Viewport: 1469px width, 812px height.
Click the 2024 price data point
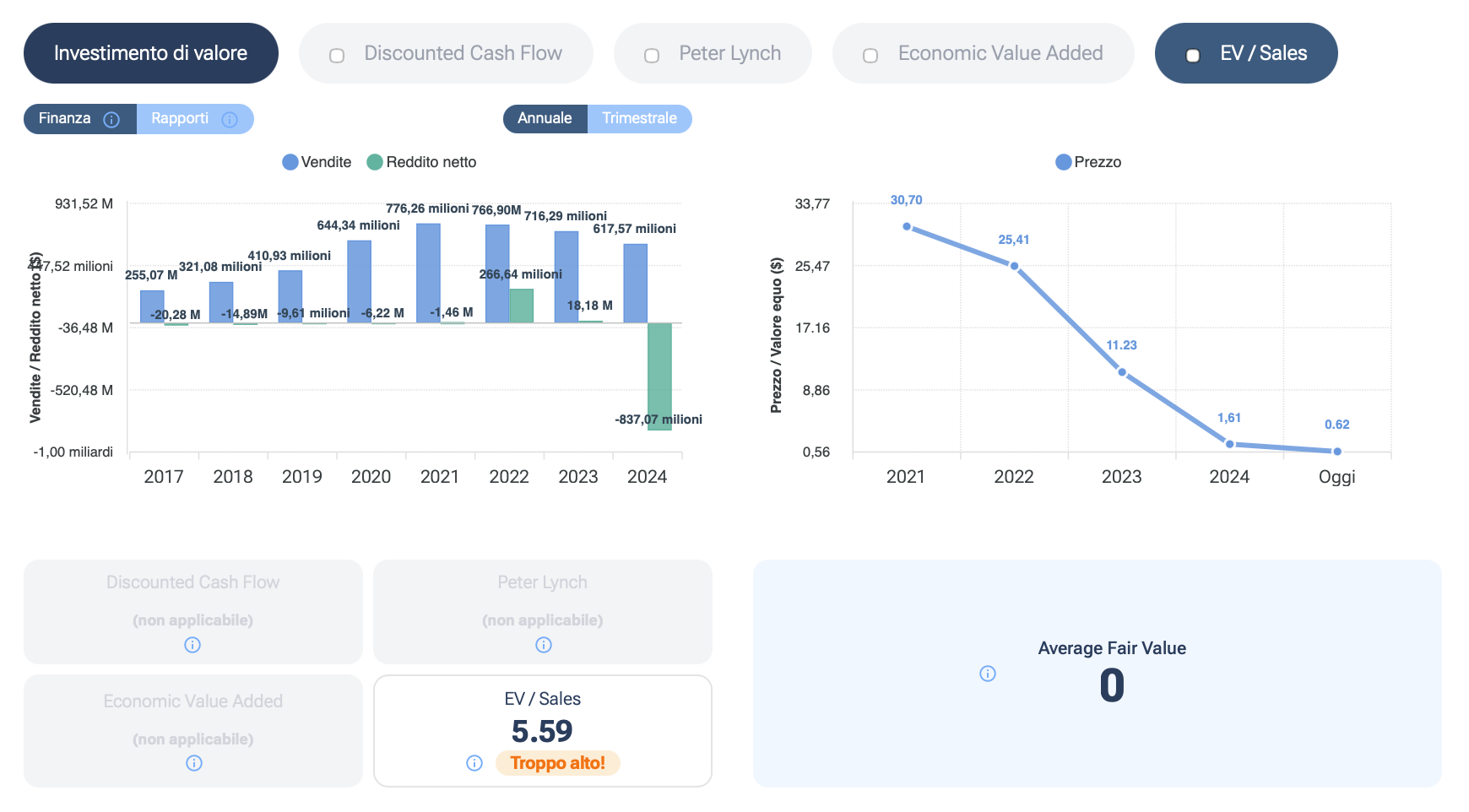pos(1229,443)
